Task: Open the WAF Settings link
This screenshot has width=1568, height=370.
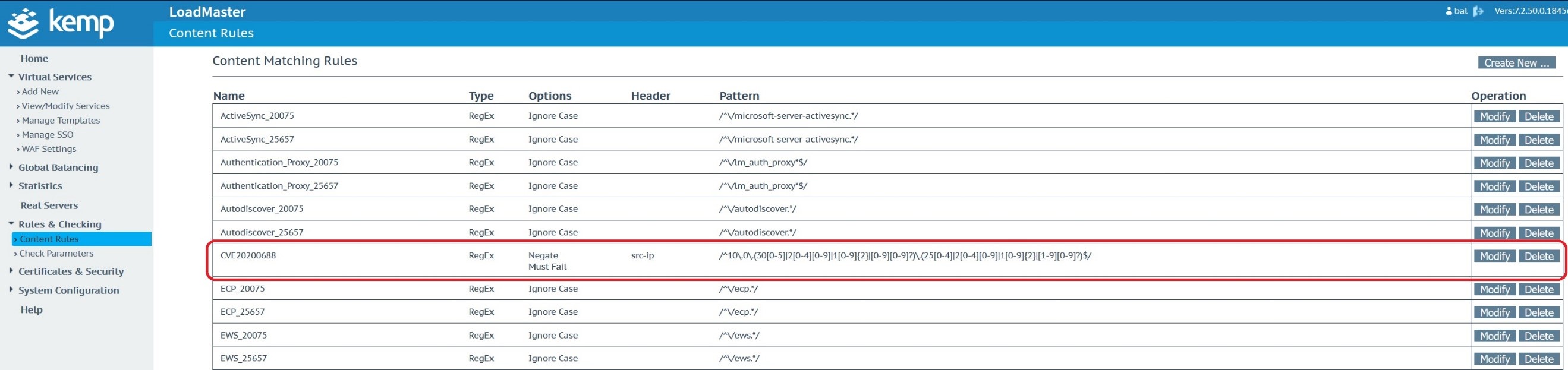Action: [x=49, y=149]
